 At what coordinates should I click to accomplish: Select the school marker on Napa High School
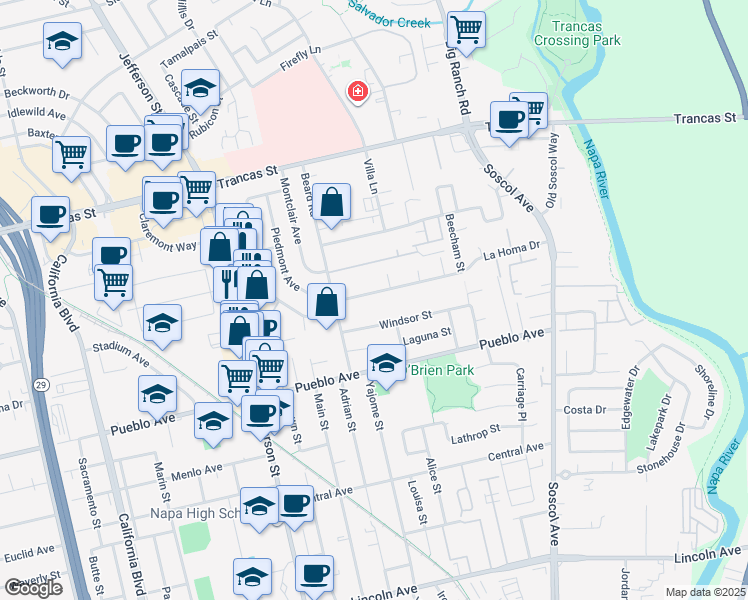click(x=259, y=506)
